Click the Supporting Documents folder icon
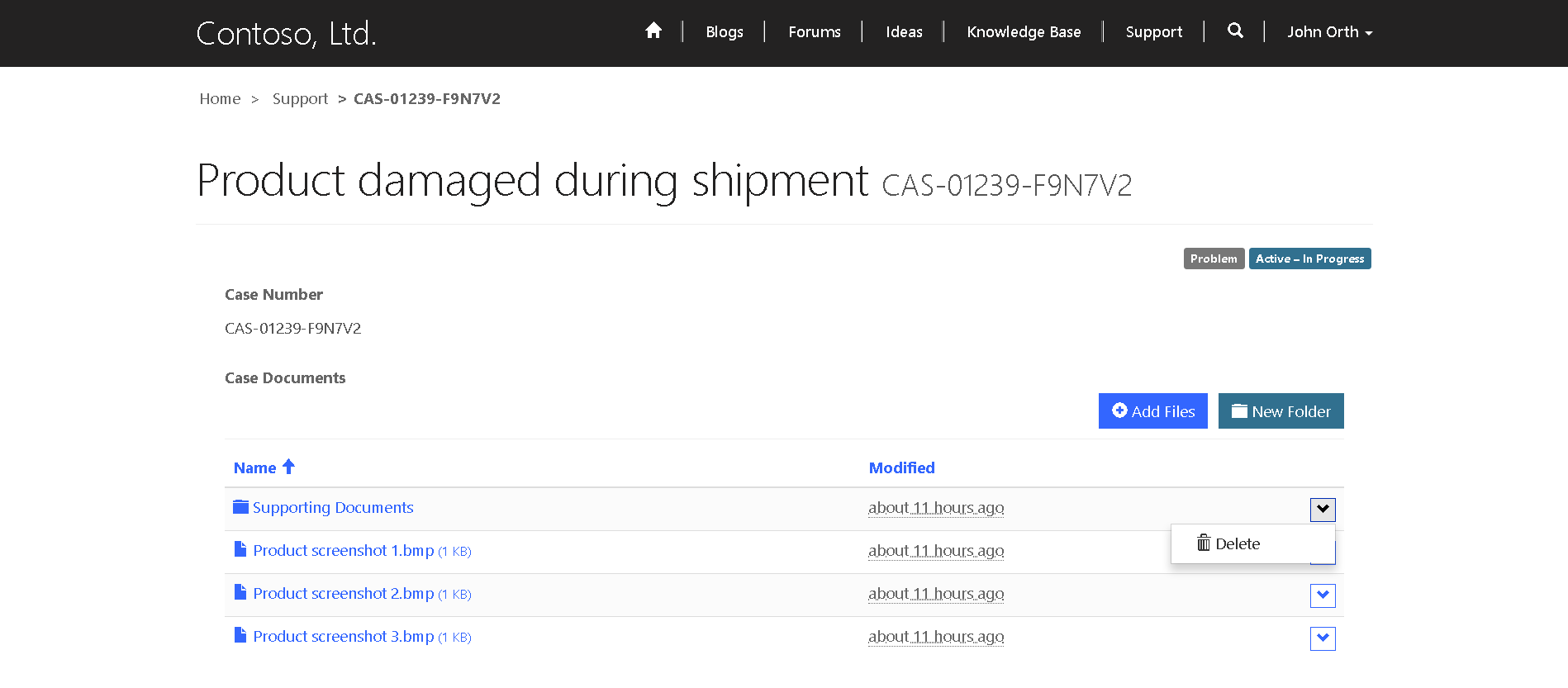Viewport: 1568px width, 688px height. [x=240, y=506]
